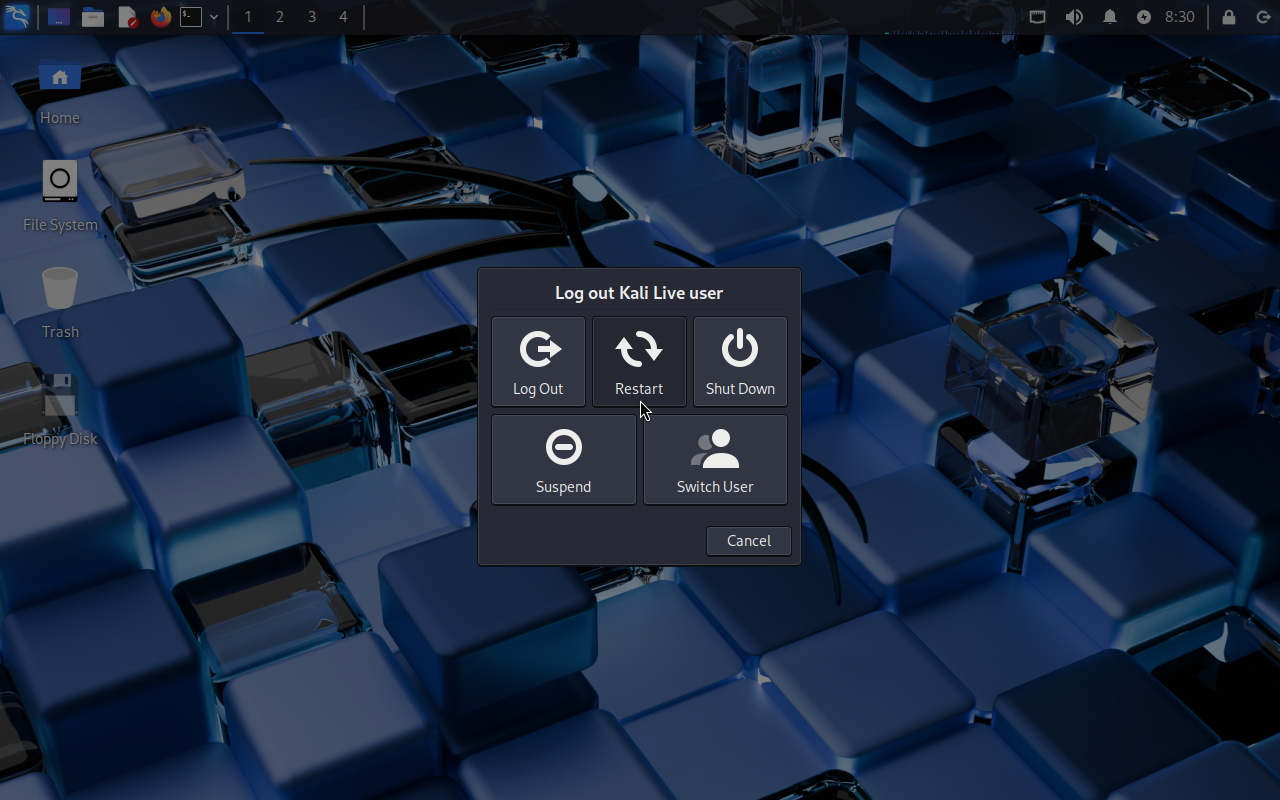Click the show desktop panel icon
Image resolution: width=1280 pixels, height=800 pixels.
59,17
